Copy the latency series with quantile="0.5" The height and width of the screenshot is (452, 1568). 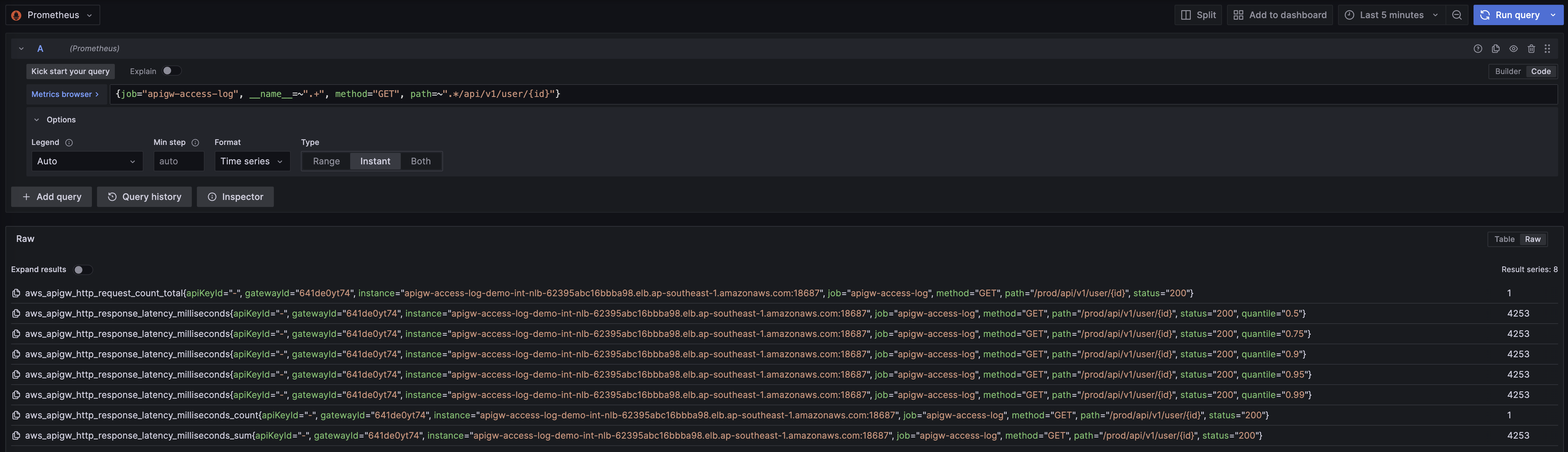[17, 313]
